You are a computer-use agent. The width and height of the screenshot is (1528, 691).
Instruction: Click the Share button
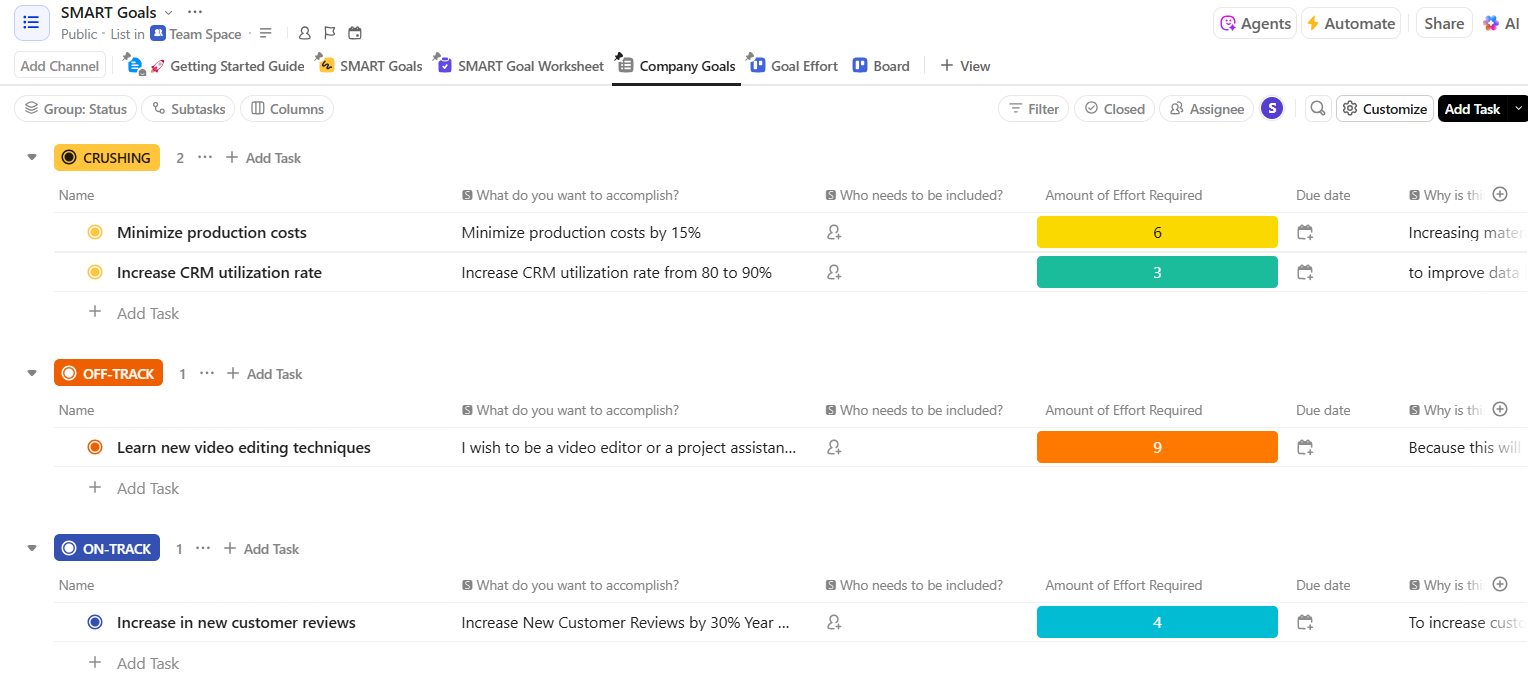(x=1443, y=23)
